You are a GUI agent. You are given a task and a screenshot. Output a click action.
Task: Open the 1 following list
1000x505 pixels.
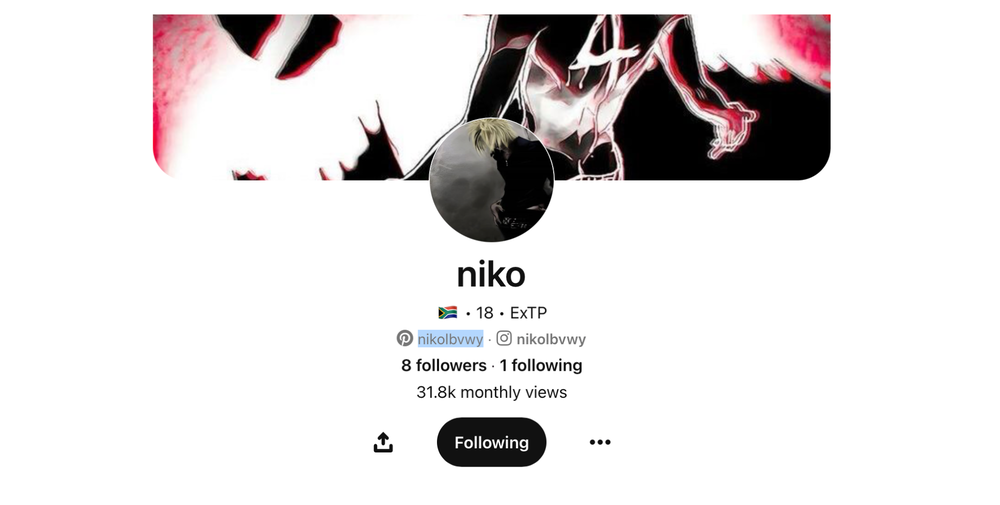541,365
